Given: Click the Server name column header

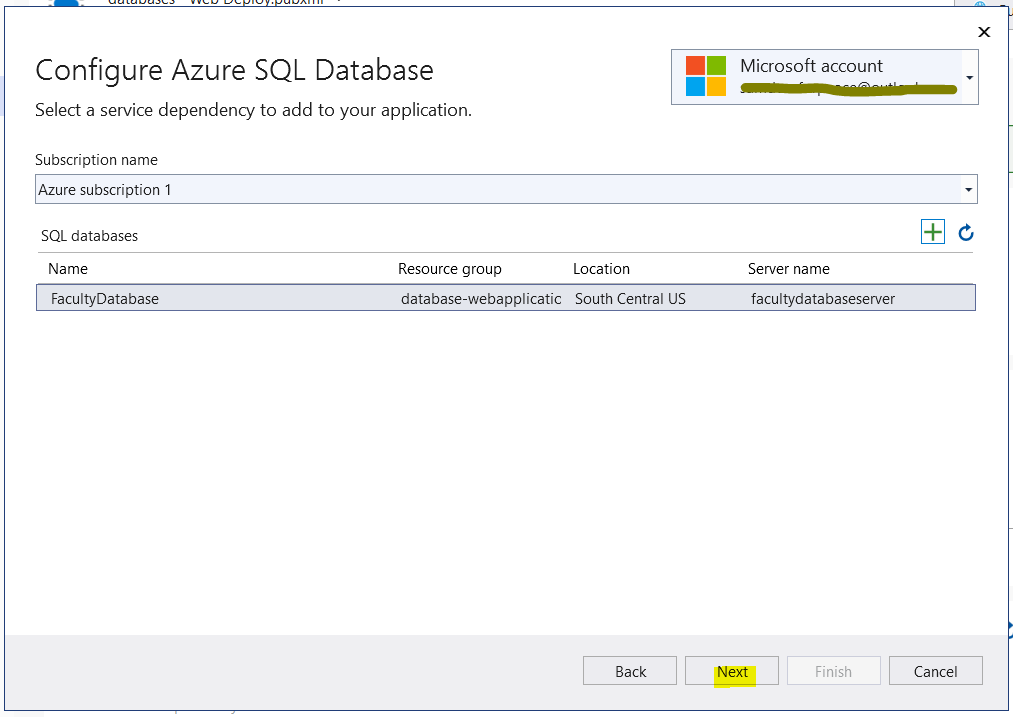Looking at the screenshot, I should coord(789,269).
